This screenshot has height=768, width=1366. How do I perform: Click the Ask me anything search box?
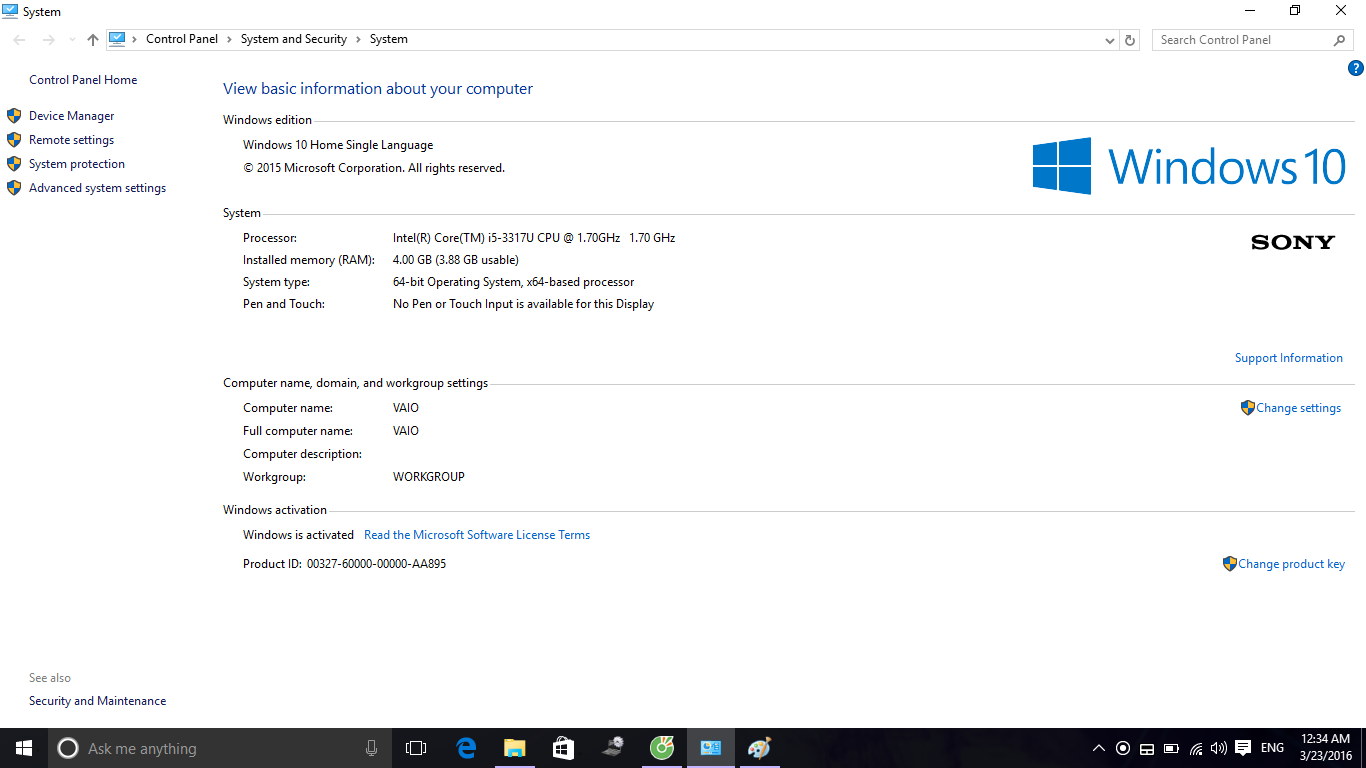220,748
